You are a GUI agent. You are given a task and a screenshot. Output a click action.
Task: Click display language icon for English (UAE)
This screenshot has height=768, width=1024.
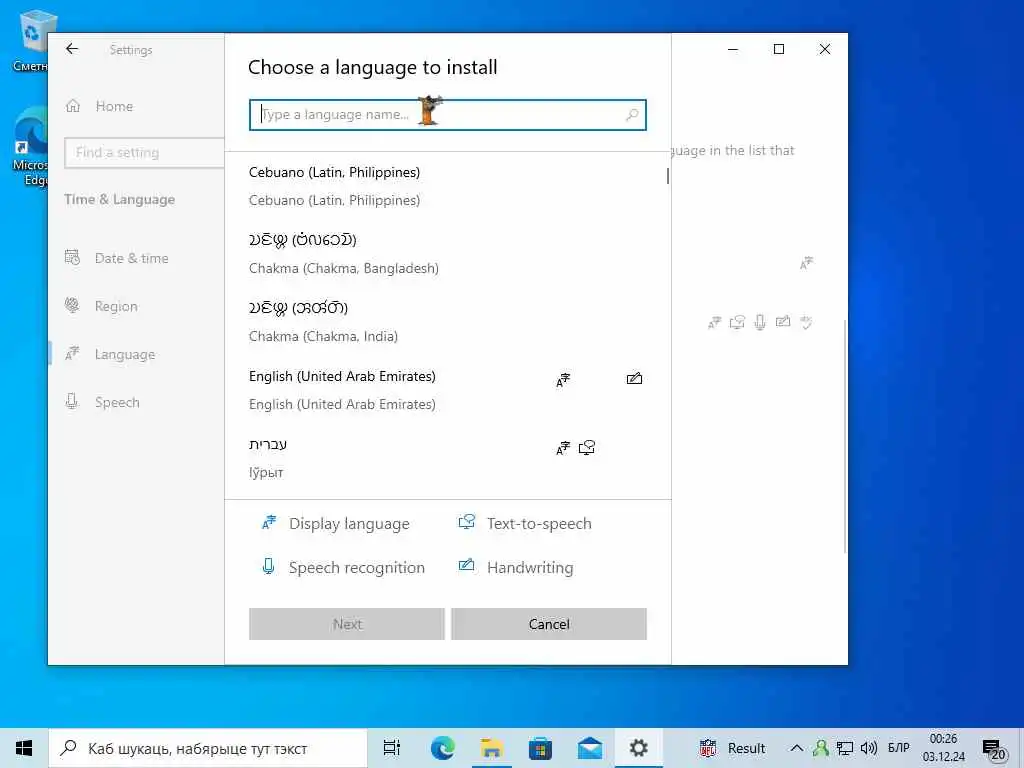tap(563, 379)
